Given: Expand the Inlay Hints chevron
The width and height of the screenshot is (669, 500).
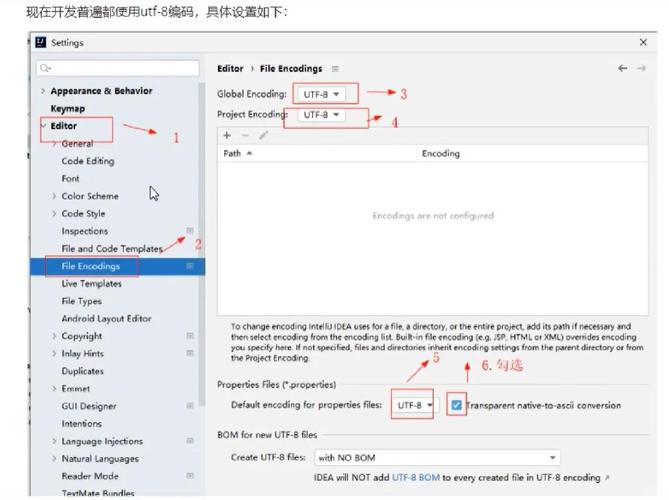Looking at the screenshot, I should point(54,353).
